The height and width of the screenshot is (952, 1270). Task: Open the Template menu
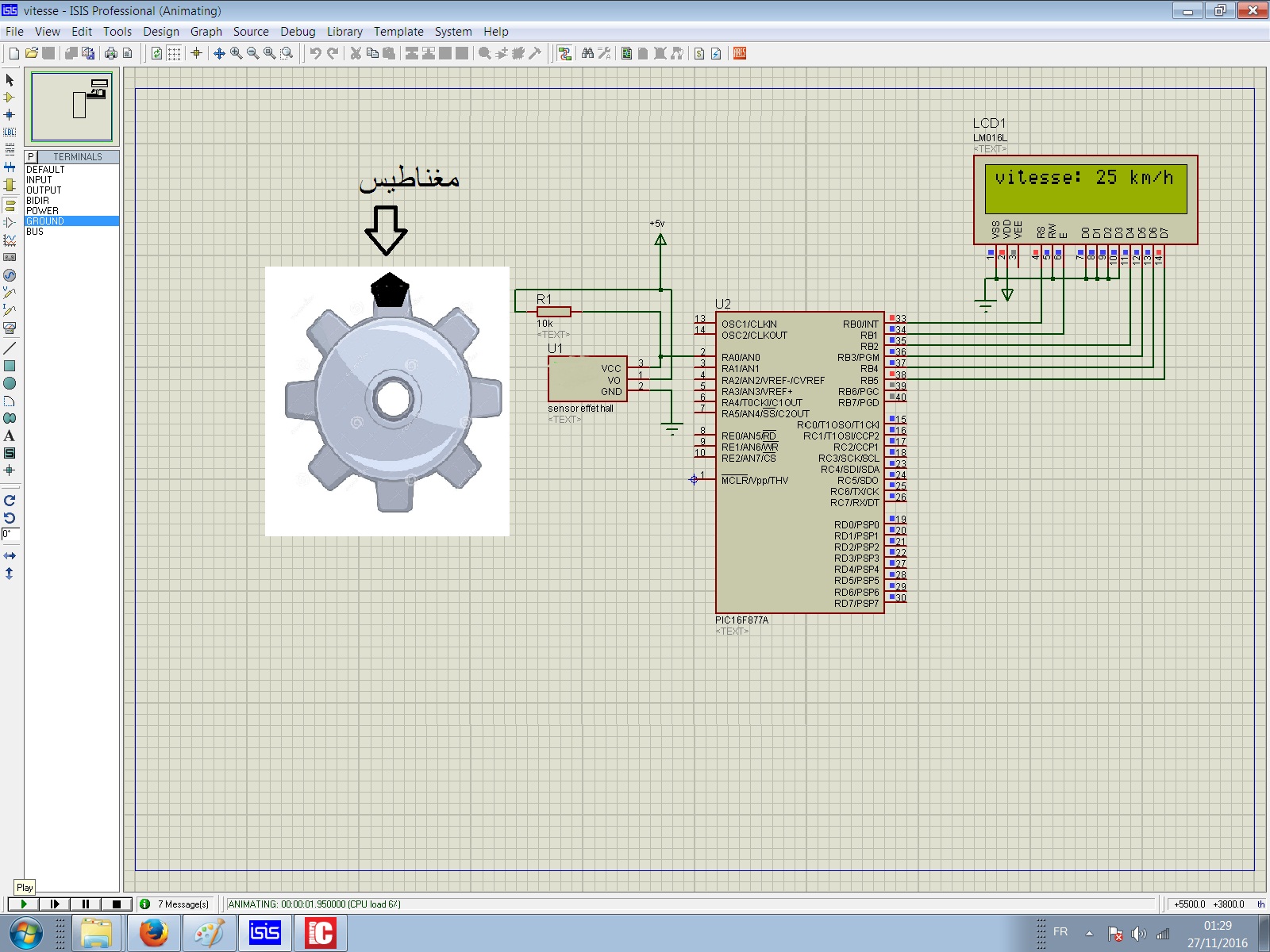(398, 32)
